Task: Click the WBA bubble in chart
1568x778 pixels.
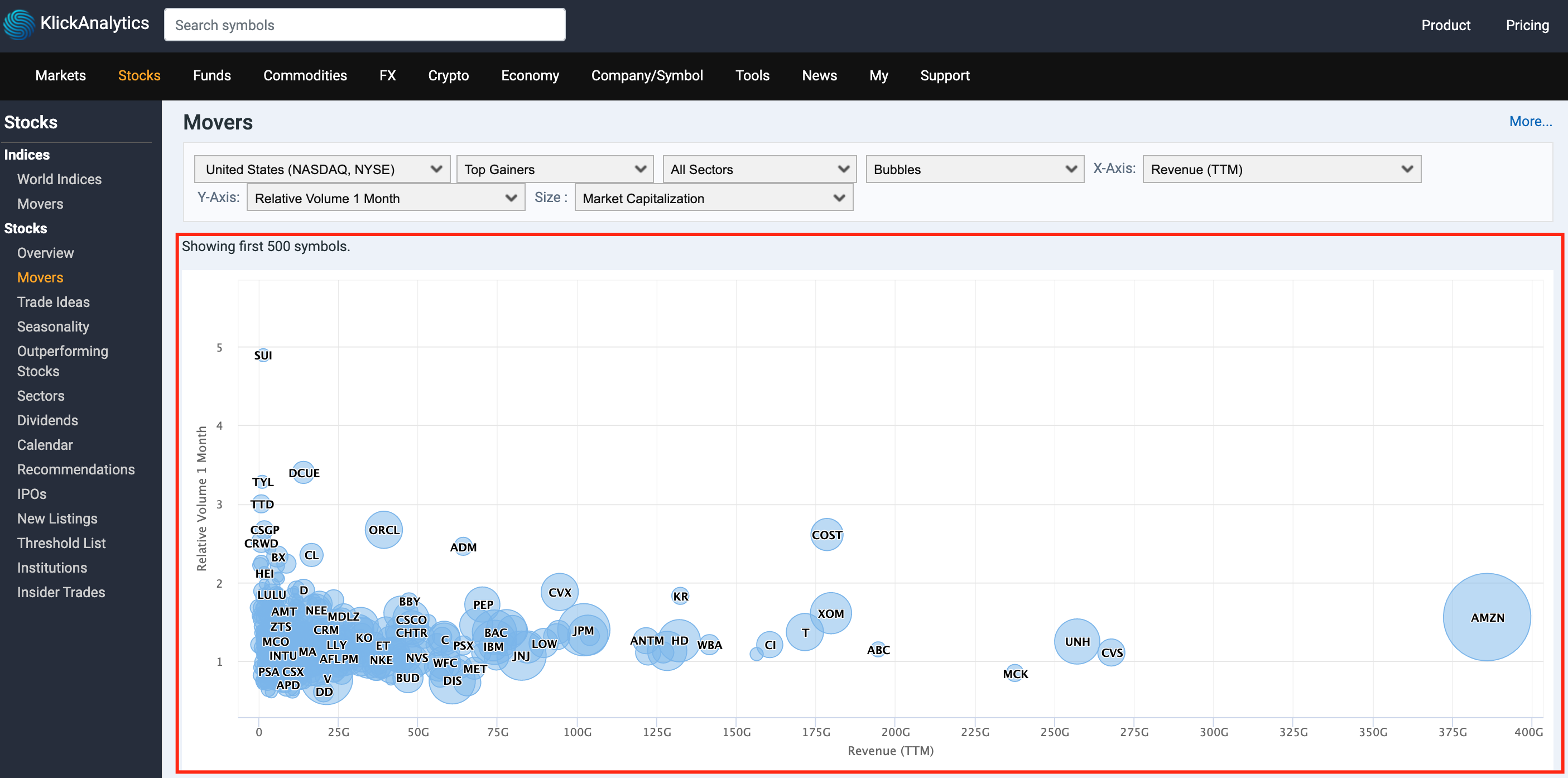Action: pyautogui.click(x=709, y=645)
